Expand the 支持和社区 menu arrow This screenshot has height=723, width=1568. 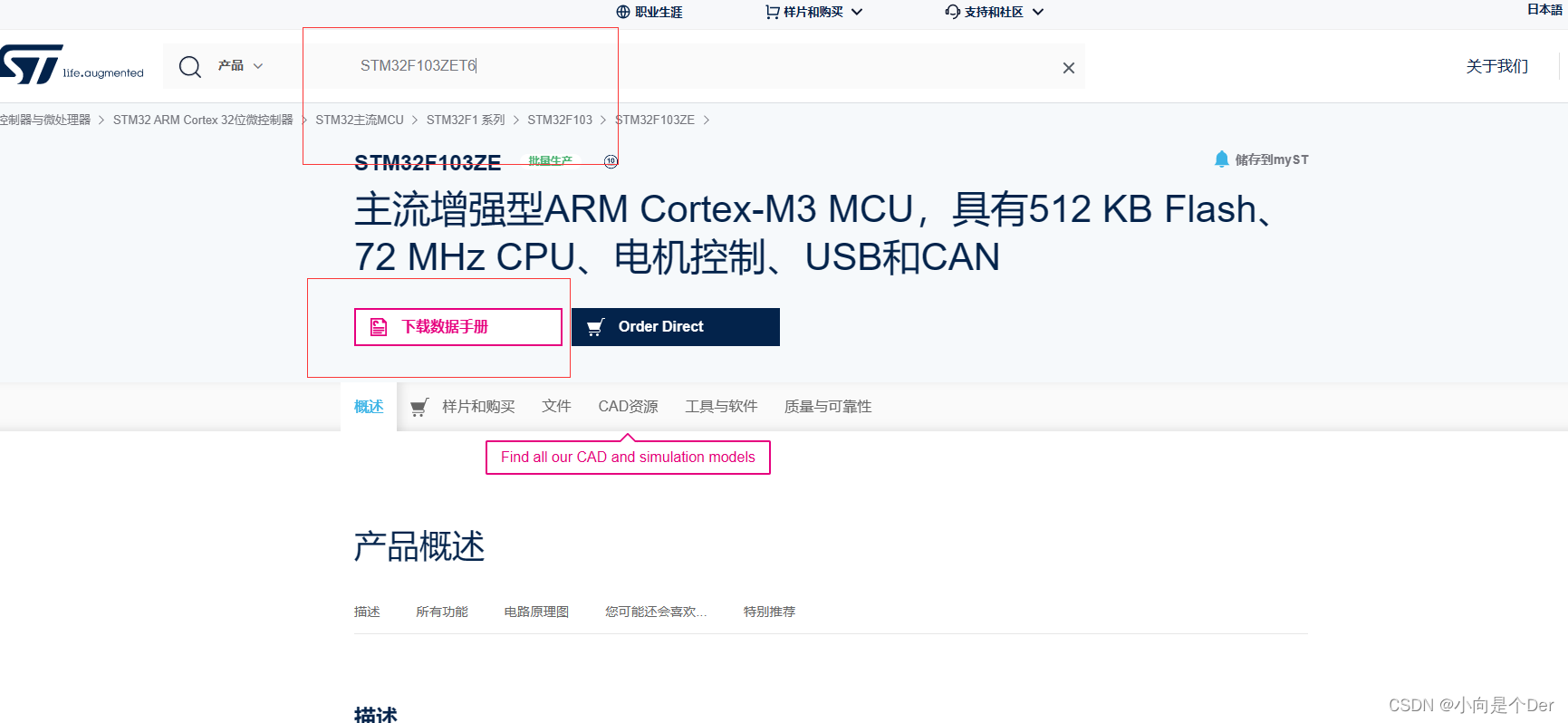1038,12
